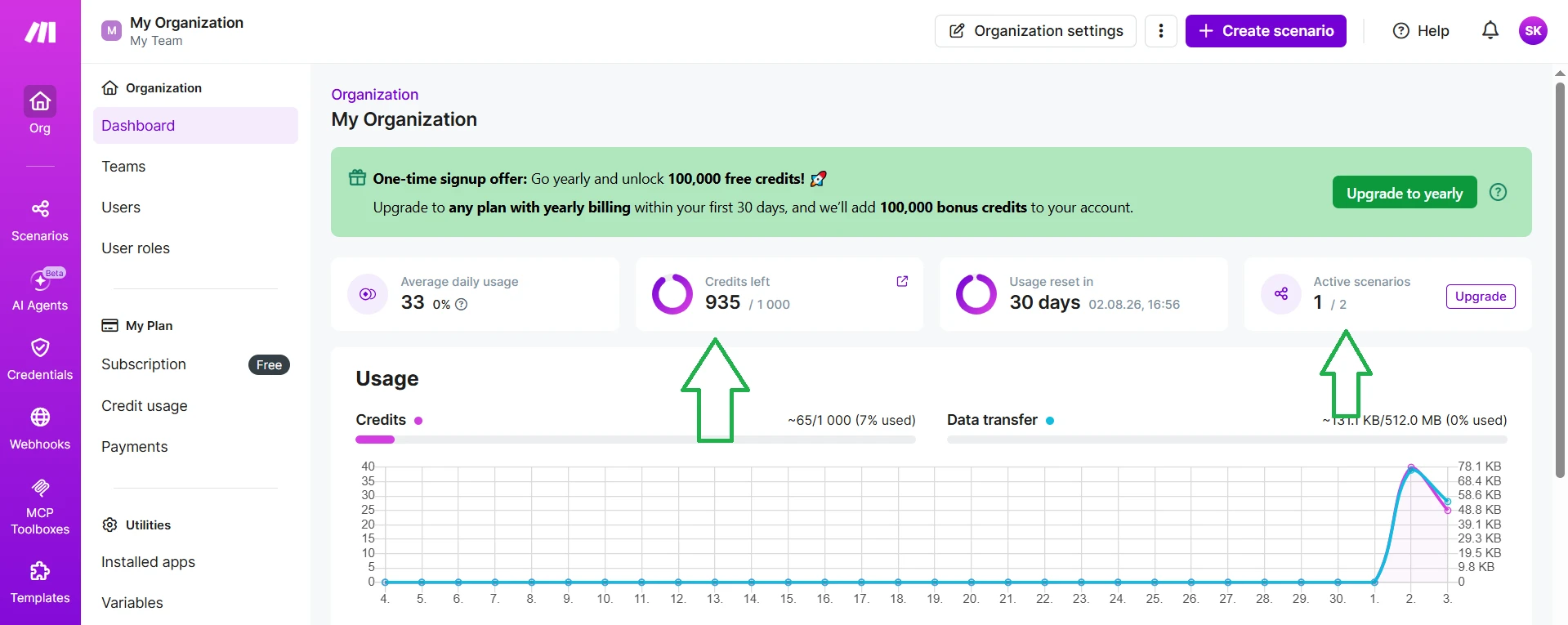1568x625 pixels.
Task: Go to Credentials in sidebar
Action: tap(40, 359)
